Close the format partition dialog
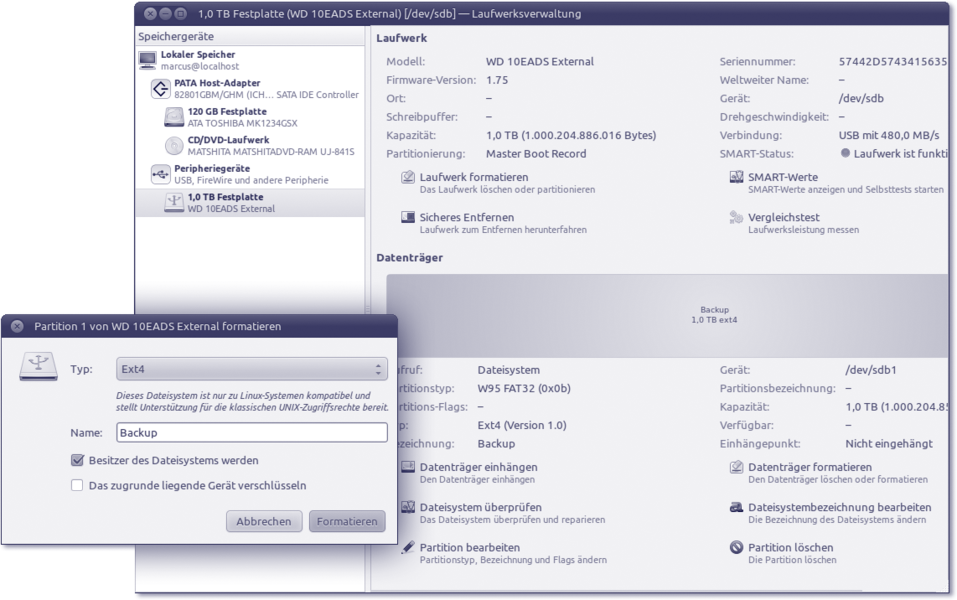The width and height of the screenshot is (957, 600). [17, 326]
